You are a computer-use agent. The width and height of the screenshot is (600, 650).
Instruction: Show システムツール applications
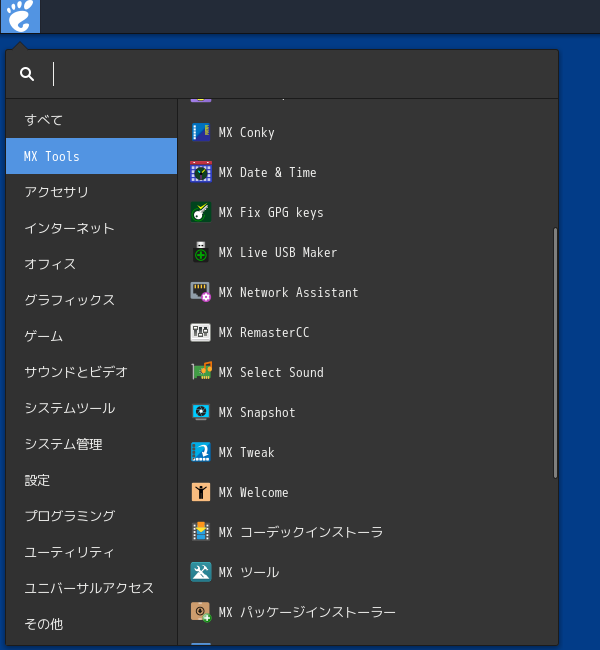click(92, 408)
